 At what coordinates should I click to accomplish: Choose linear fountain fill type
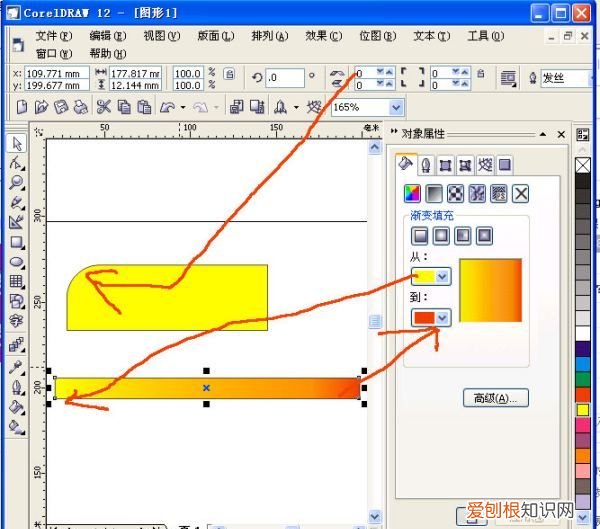click(420, 235)
